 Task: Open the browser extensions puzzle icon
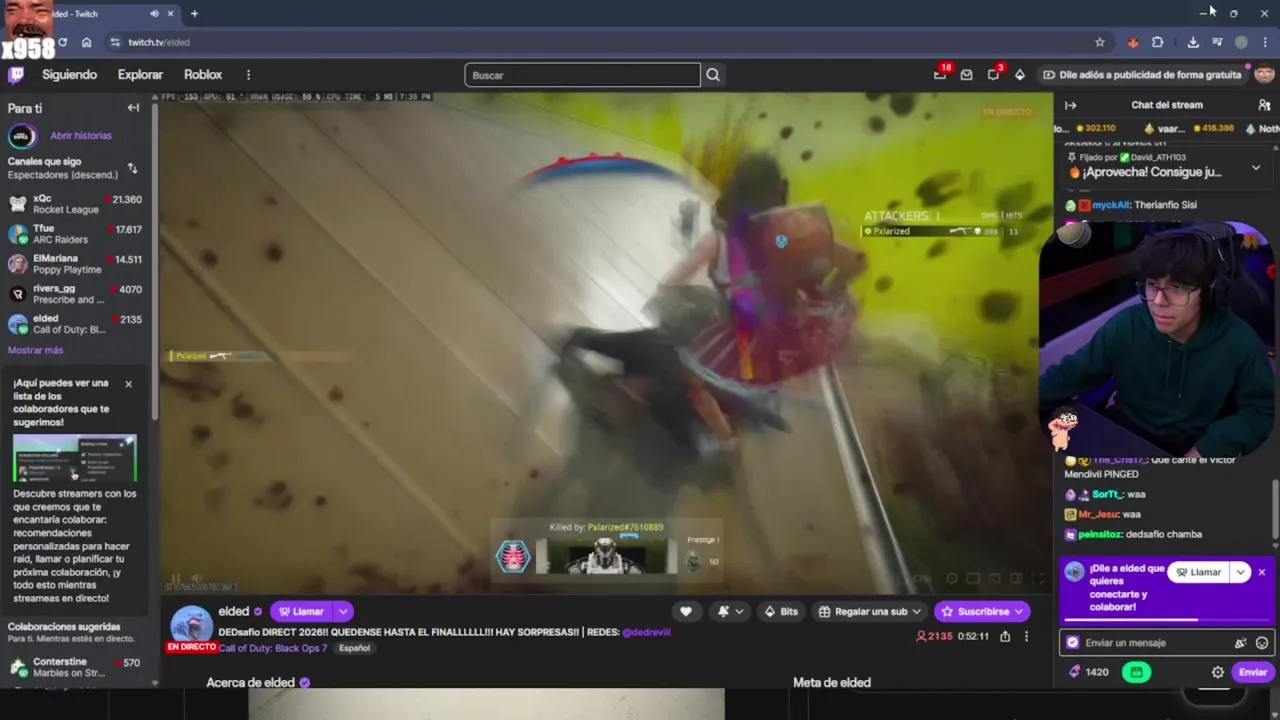coord(1158,42)
